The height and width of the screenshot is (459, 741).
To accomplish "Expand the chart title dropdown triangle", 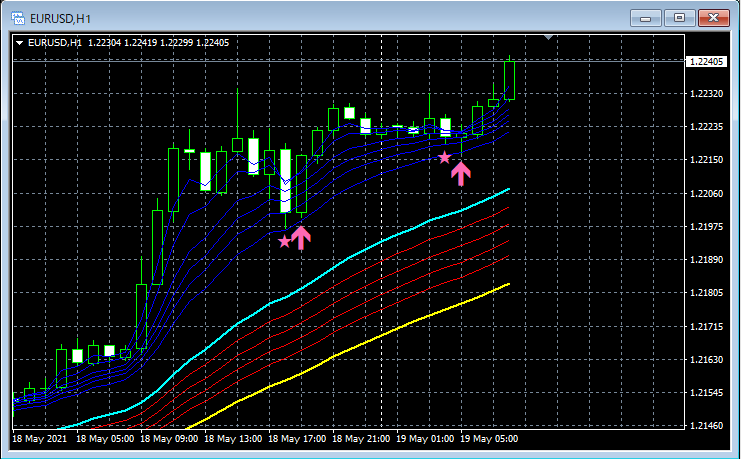I will (20, 43).
